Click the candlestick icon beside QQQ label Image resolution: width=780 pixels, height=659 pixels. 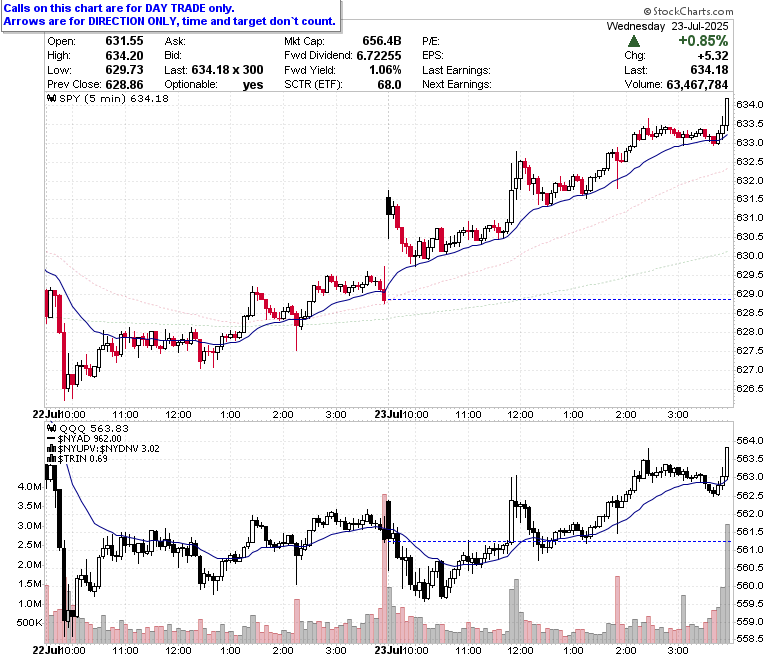52,428
